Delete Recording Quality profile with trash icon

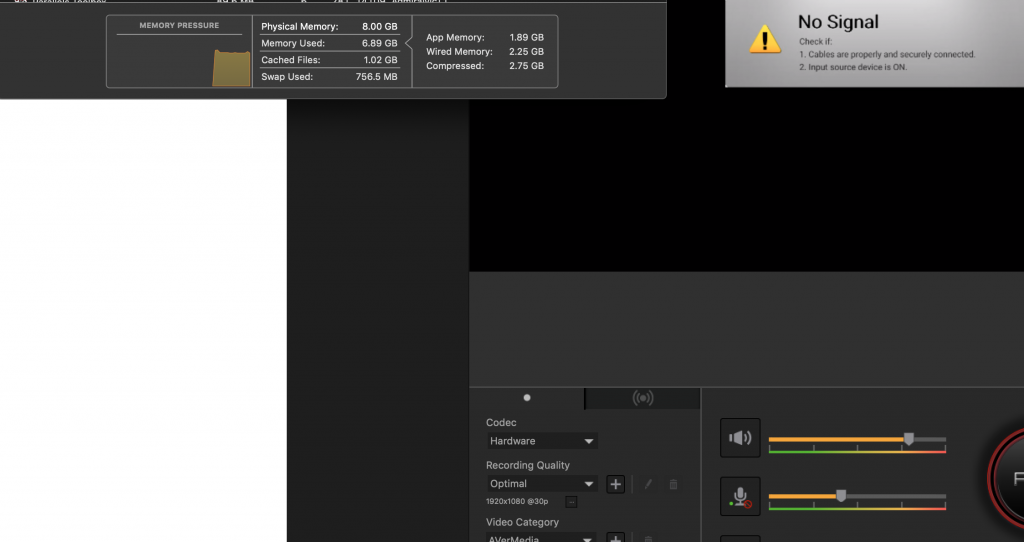pos(673,484)
